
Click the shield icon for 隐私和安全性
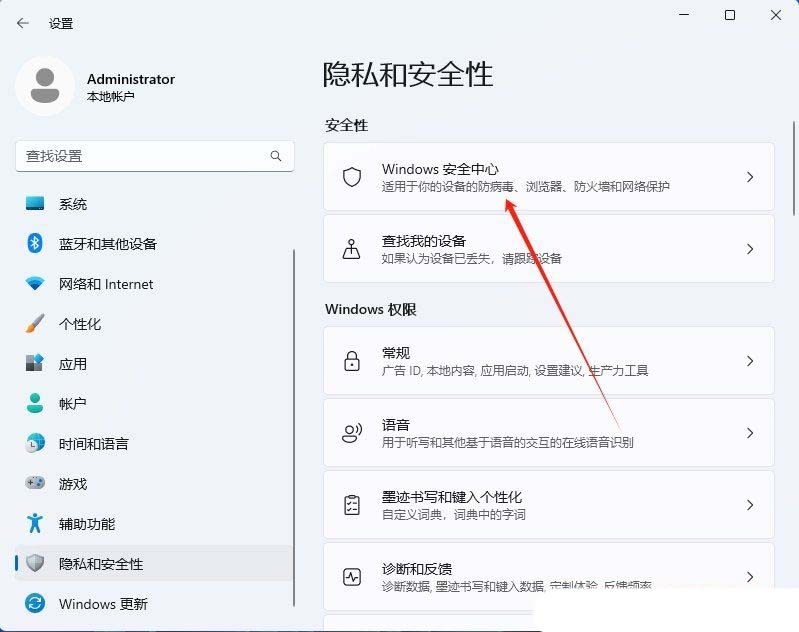[35, 563]
